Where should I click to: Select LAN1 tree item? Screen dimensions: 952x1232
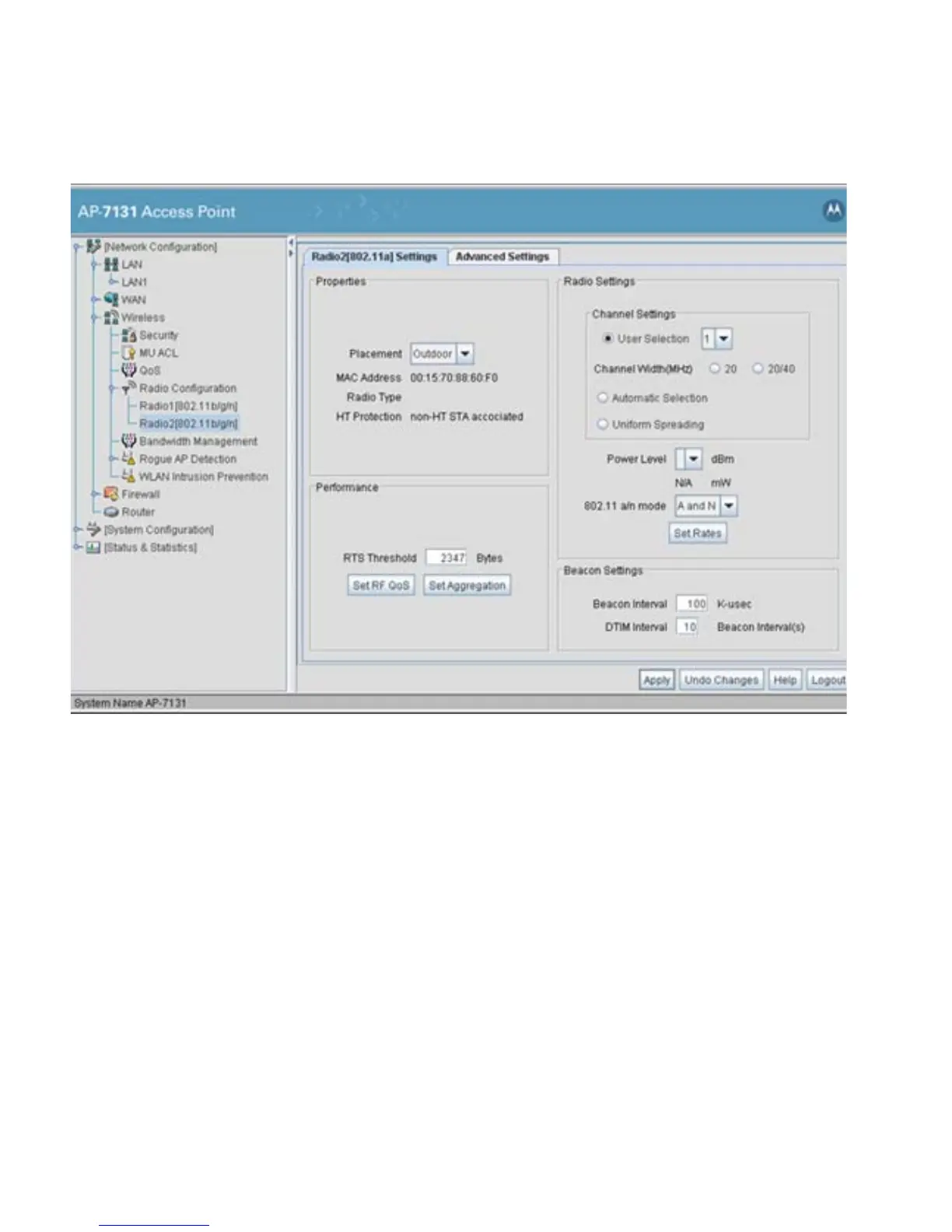click(134, 282)
